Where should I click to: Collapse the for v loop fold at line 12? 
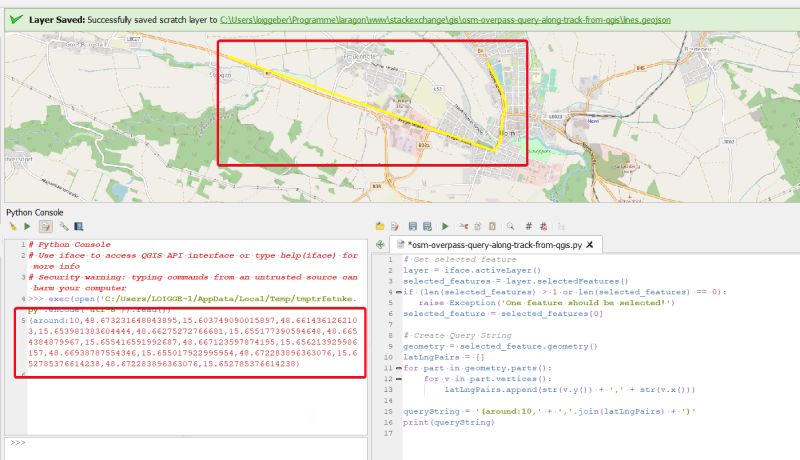(398, 379)
